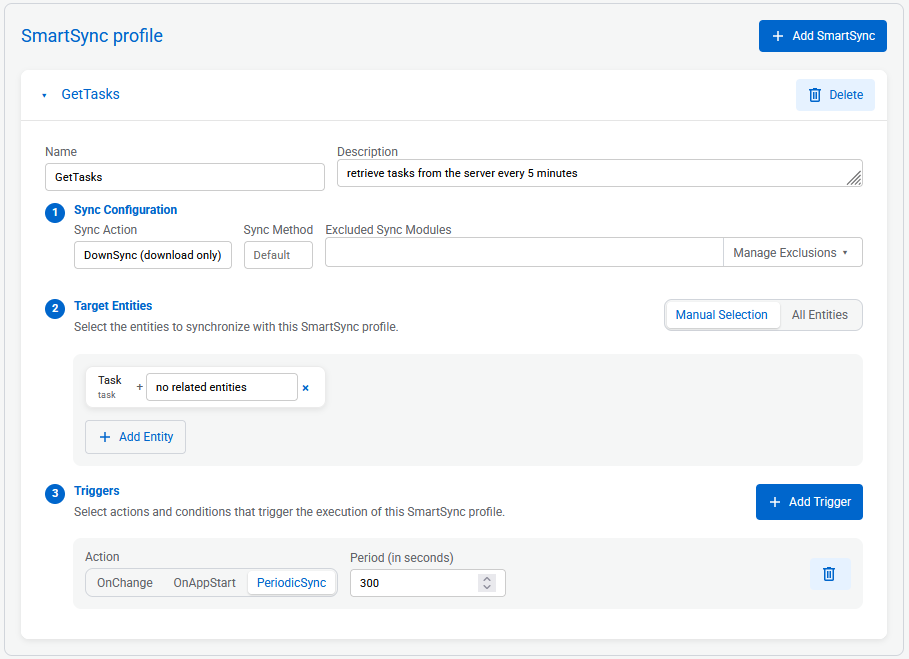
Task: Open the Sync Action dropdown
Action: (152, 255)
